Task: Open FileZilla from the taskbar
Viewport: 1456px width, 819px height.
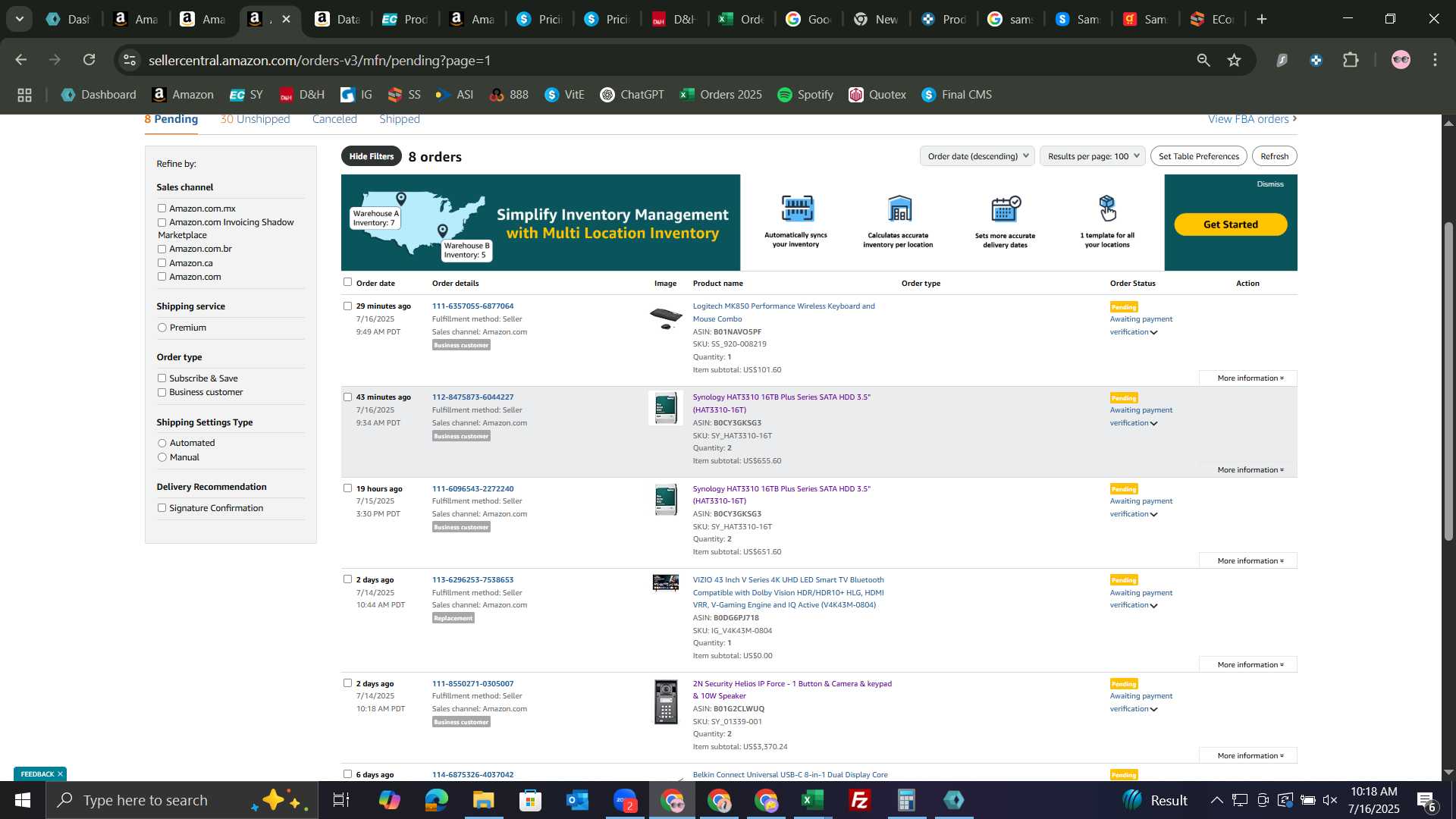Action: click(859, 800)
